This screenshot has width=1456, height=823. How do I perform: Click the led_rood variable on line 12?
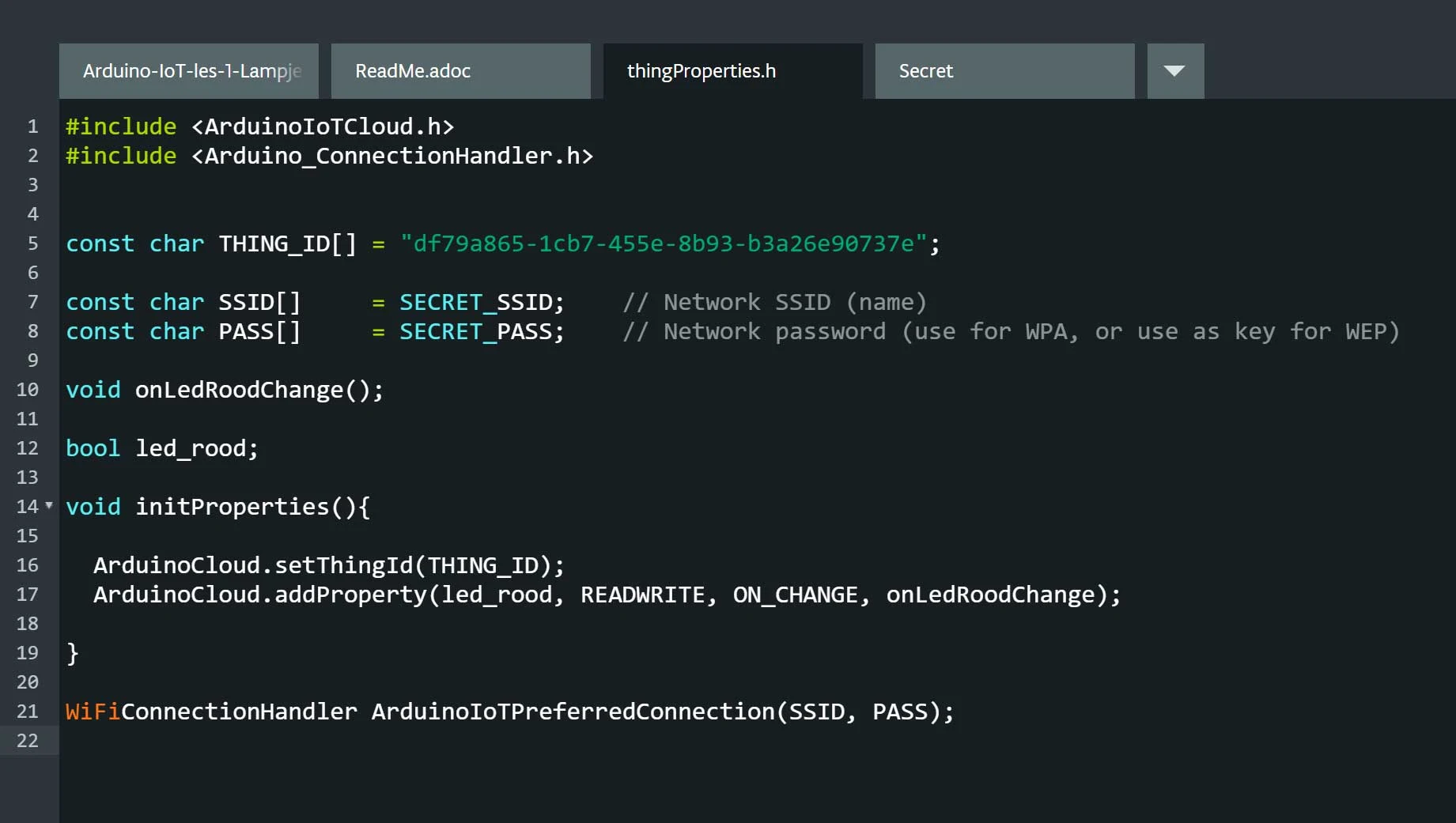click(191, 449)
